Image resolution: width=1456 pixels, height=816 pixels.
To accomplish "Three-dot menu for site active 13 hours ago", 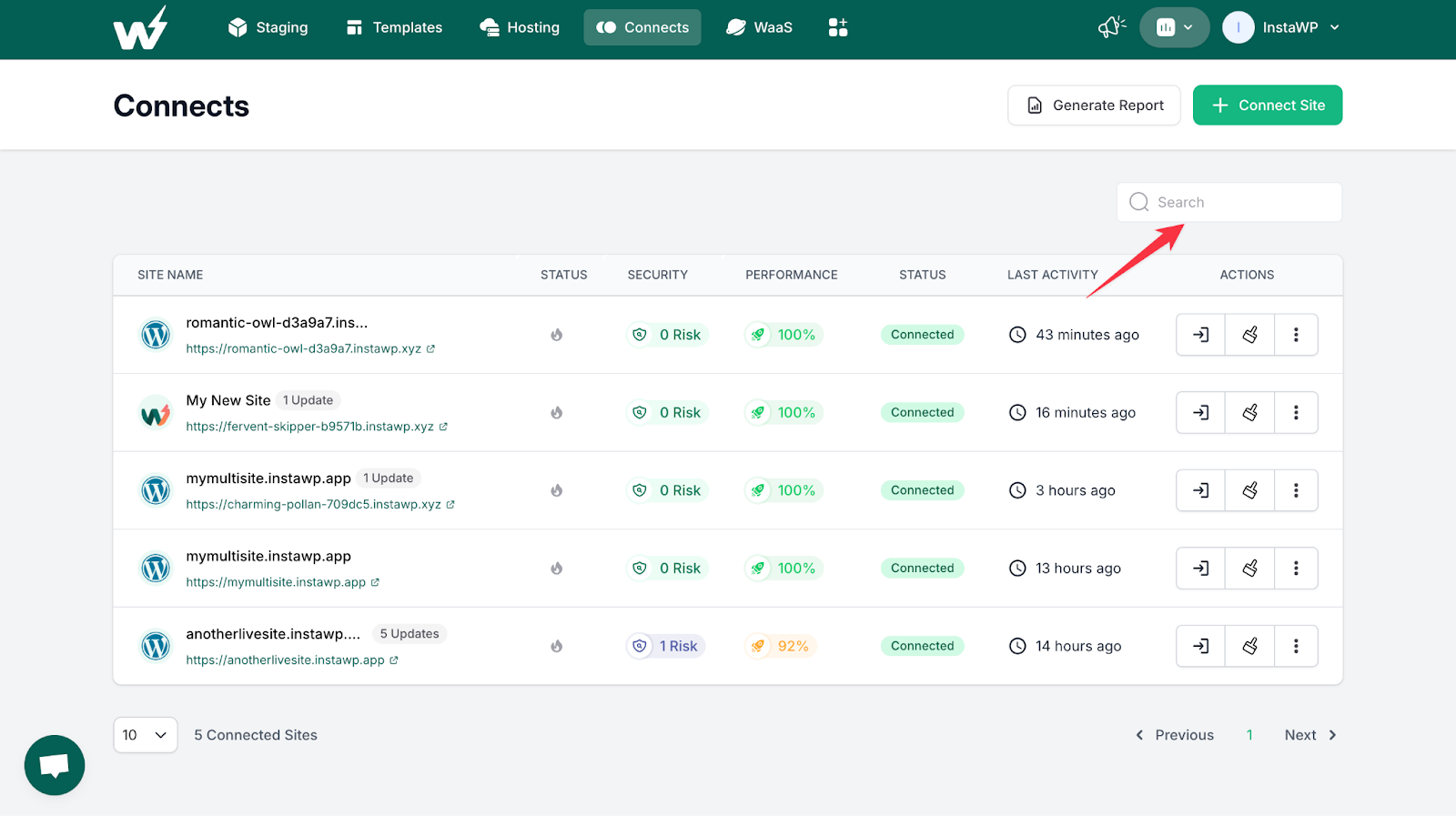I will click(1296, 569).
